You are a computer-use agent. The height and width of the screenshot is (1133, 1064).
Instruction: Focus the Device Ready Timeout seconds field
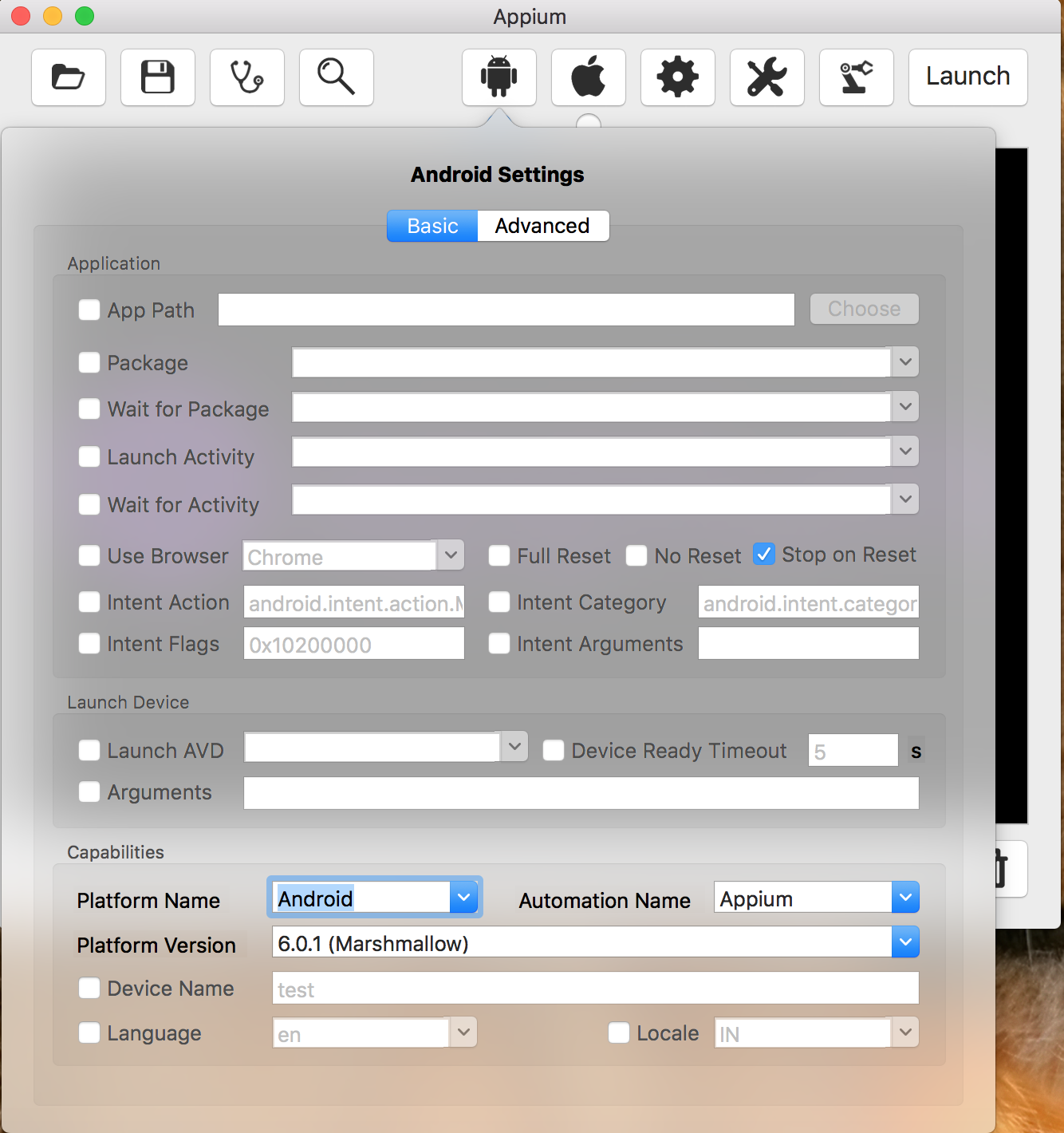tap(853, 751)
